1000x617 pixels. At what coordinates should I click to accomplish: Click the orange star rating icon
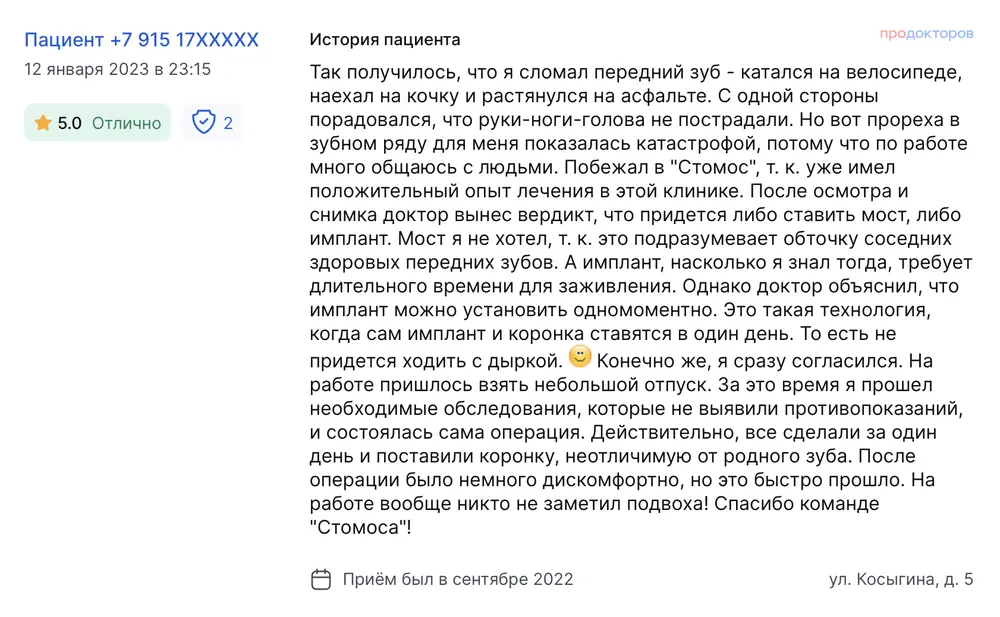tap(43, 123)
